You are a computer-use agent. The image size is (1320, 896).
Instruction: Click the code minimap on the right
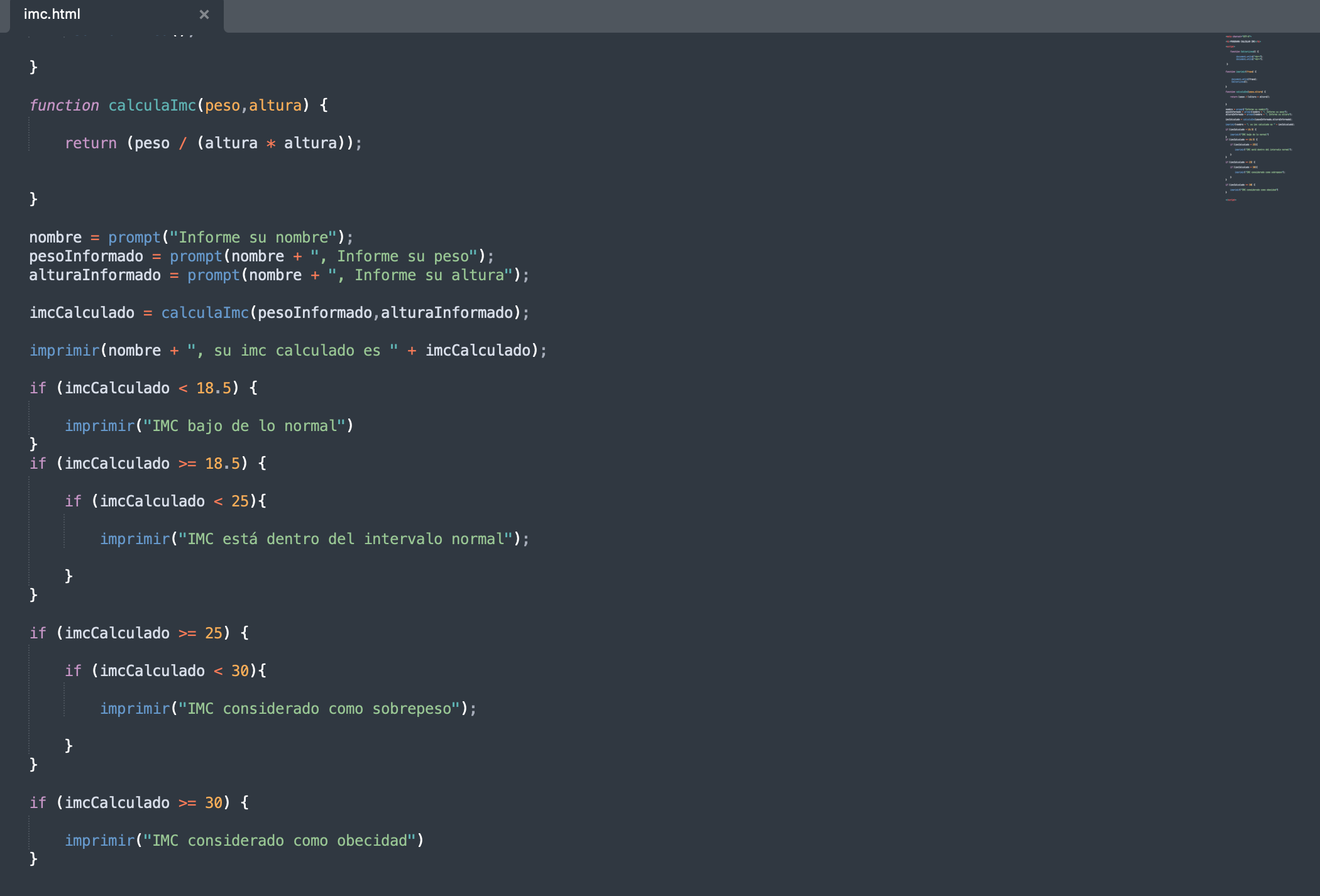(1259, 118)
